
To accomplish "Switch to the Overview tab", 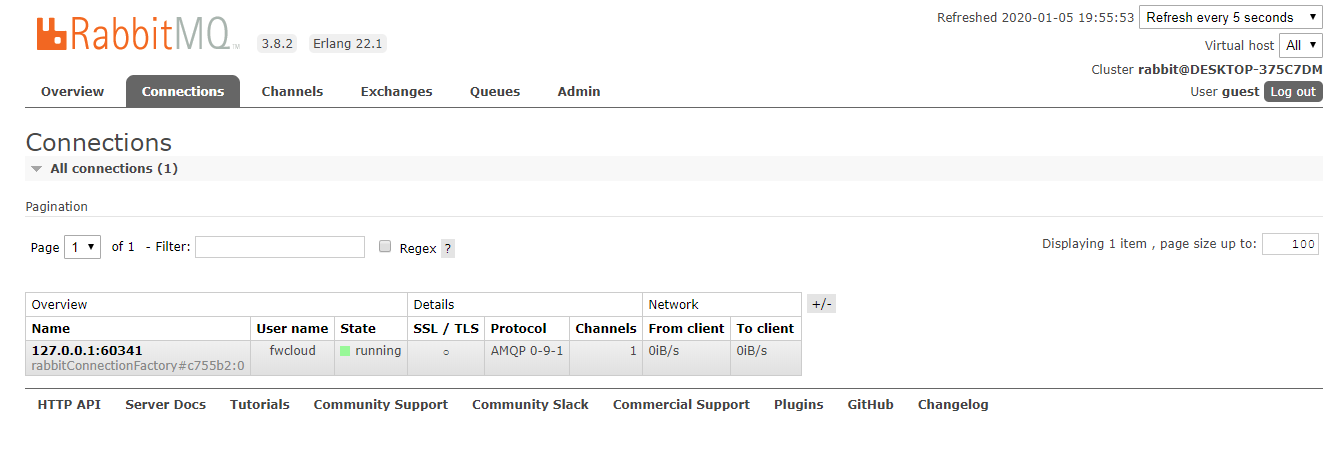I will coord(72,91).
